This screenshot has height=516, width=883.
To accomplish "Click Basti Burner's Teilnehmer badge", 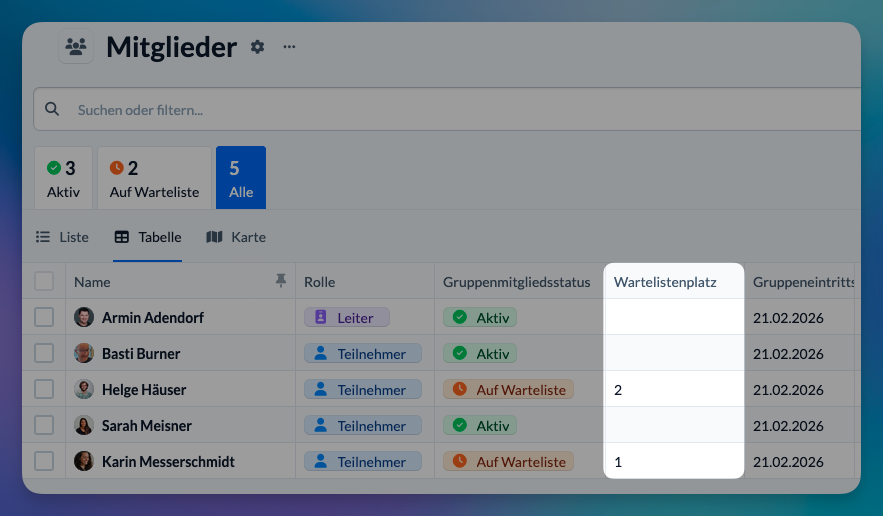I will 363,353.
